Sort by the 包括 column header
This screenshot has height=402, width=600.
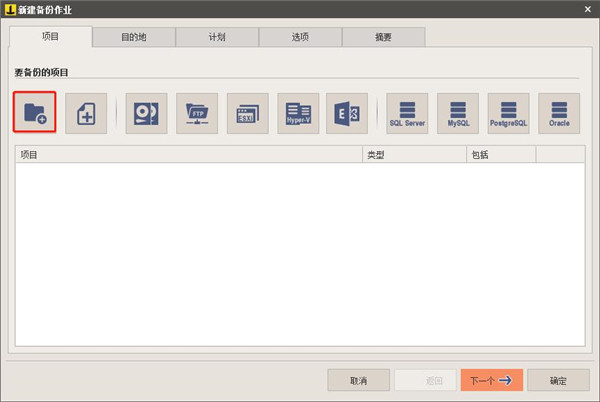click(501, 155)
